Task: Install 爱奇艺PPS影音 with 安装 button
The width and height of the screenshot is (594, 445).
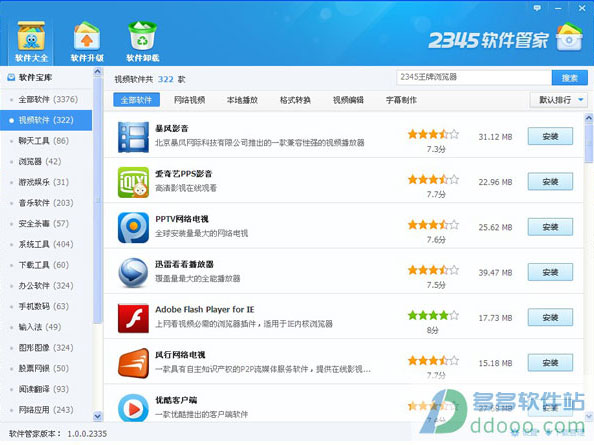Action: 550,182
